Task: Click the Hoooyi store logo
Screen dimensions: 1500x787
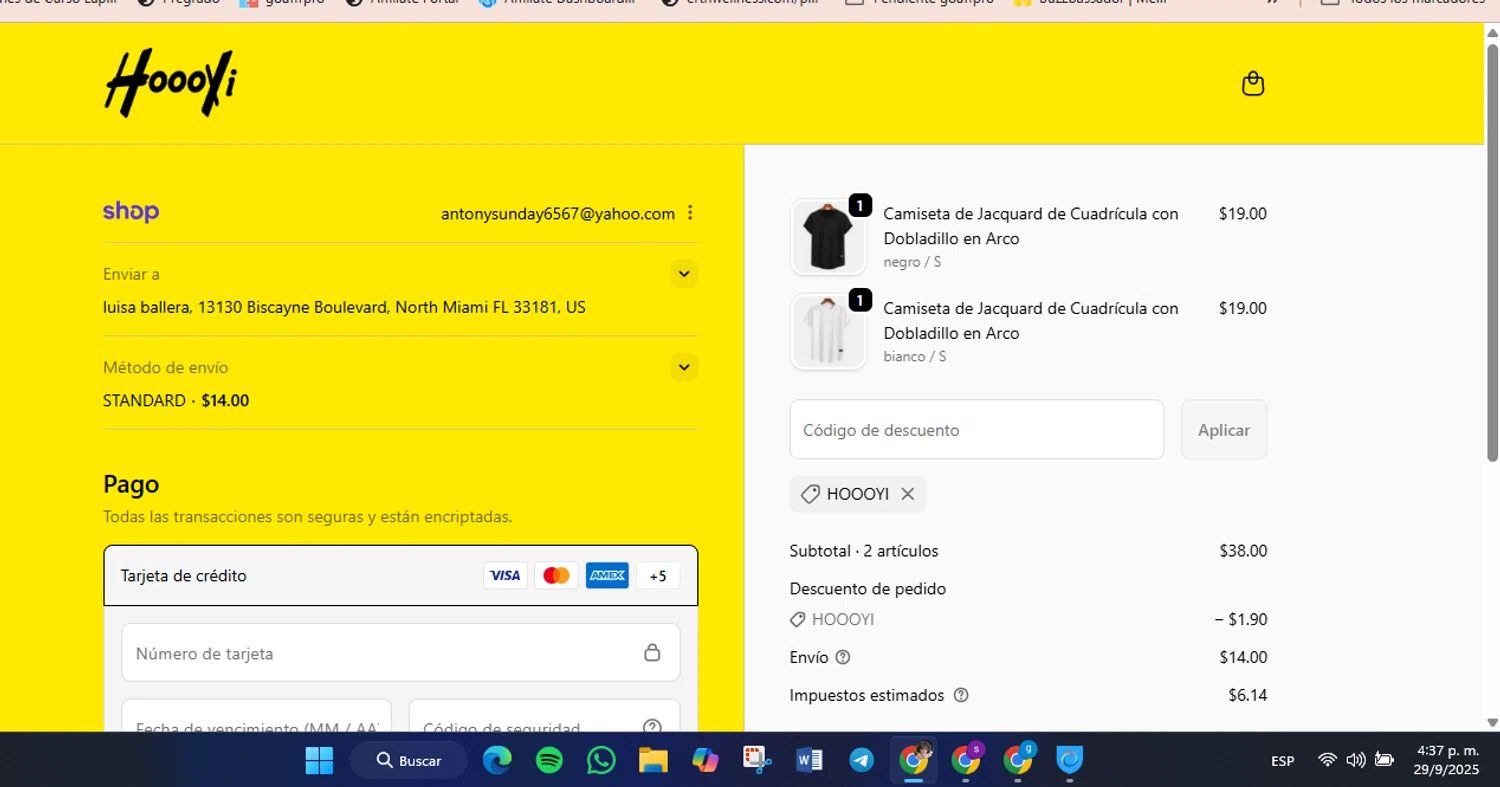Action: (x=171, y=82)
